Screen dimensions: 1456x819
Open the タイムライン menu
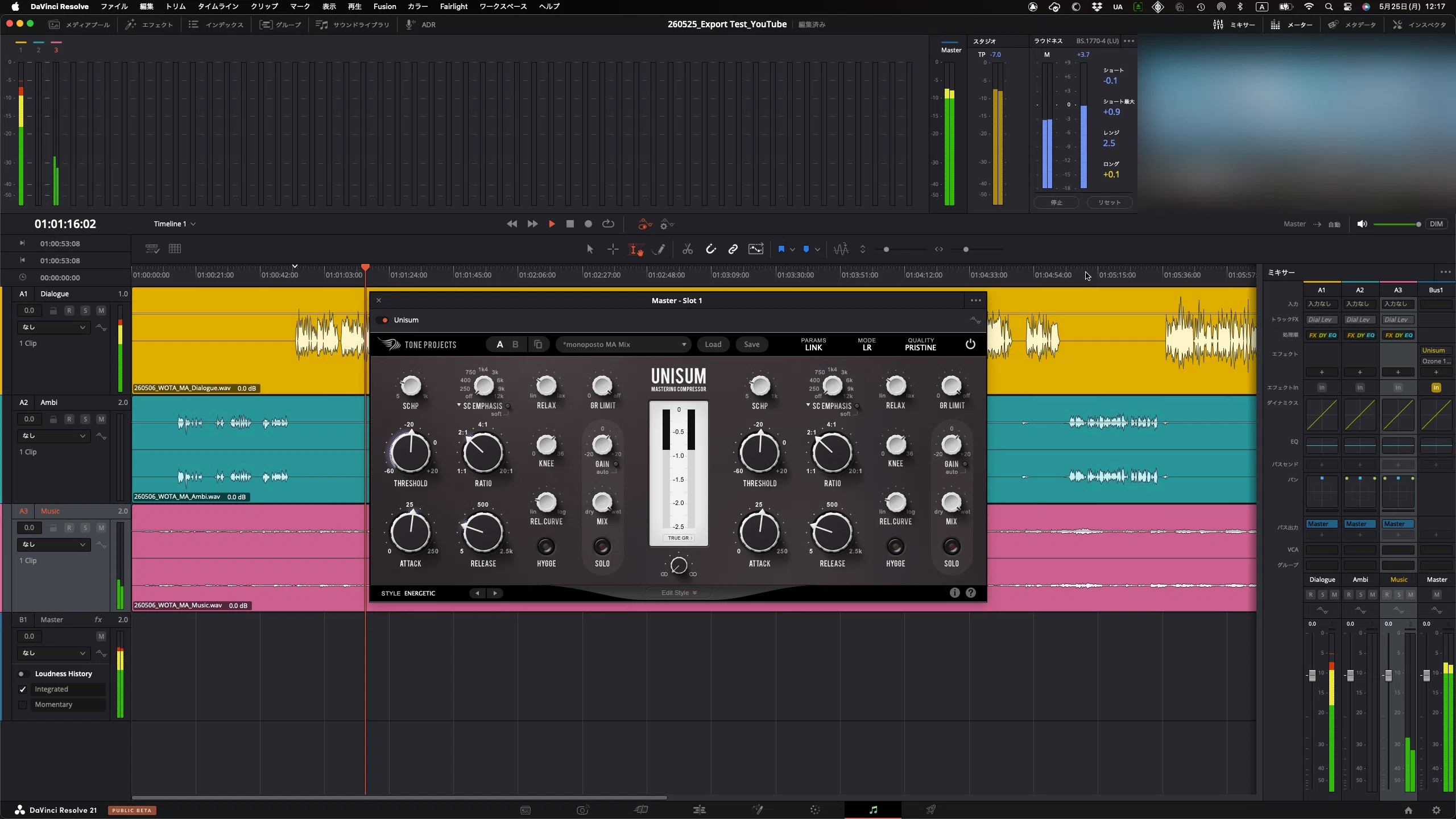click(x=218, y=7)
